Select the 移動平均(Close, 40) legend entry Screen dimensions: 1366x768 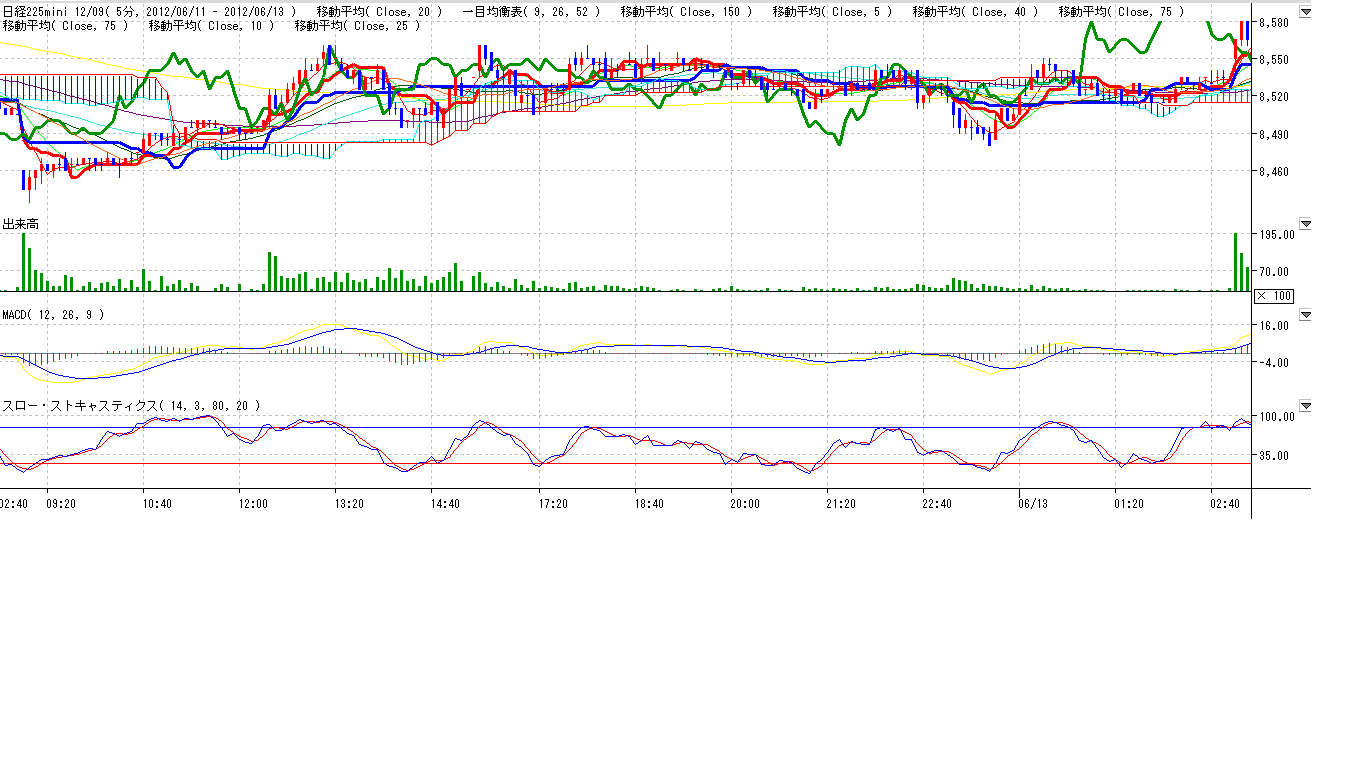point(975,12)
